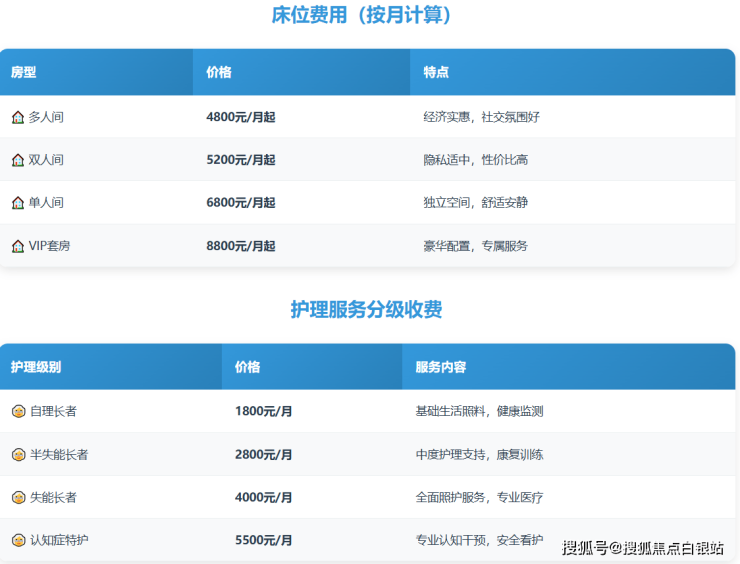This screenshot has height=564, width=740.
Task: Click the house icon beside 多人间
Action: pos(17,117)
